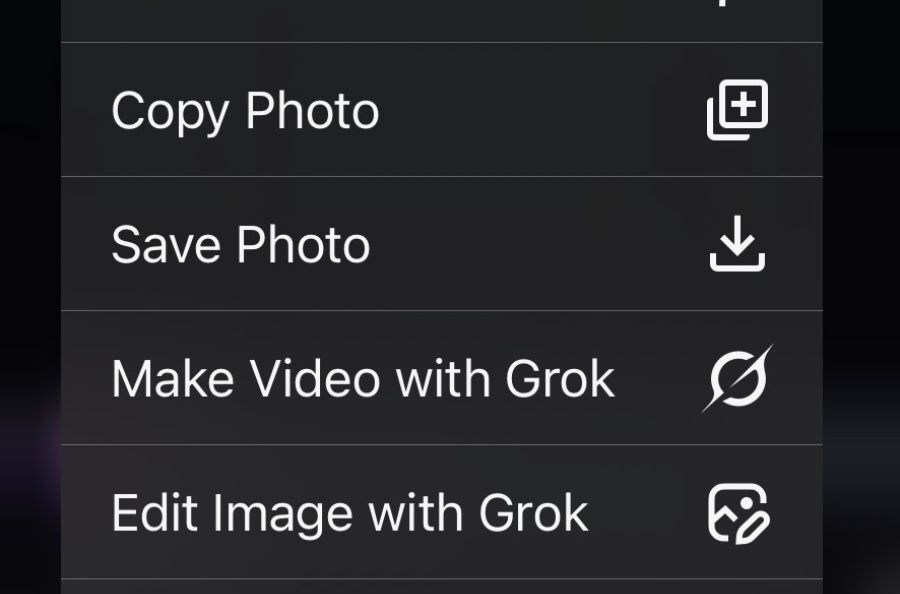Click the word "Image" in the Edit row
This screenshot has height=594, width=900.
pyautogui.click(x=285, y=513)
